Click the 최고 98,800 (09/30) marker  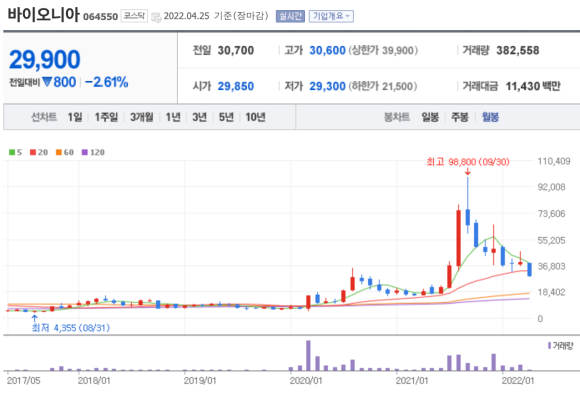click(x=468, y=162)
